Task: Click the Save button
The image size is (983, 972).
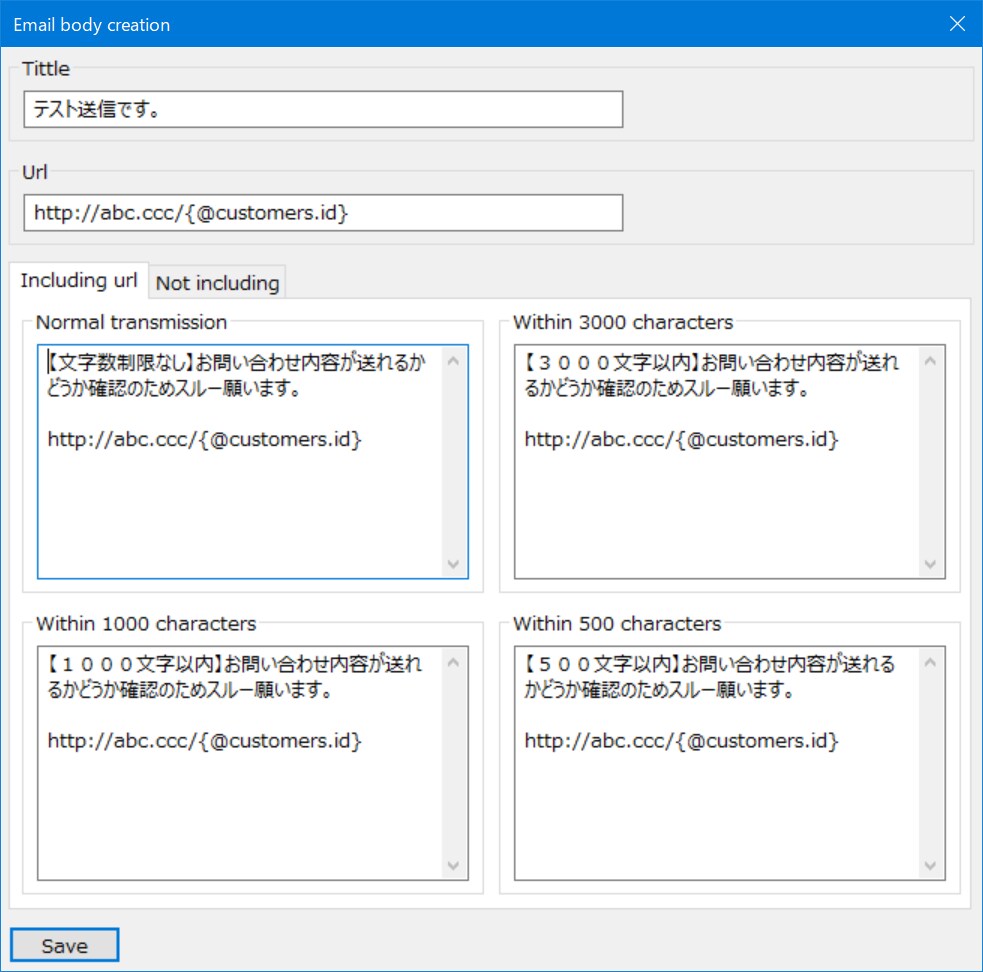Action: pos(65,945)
